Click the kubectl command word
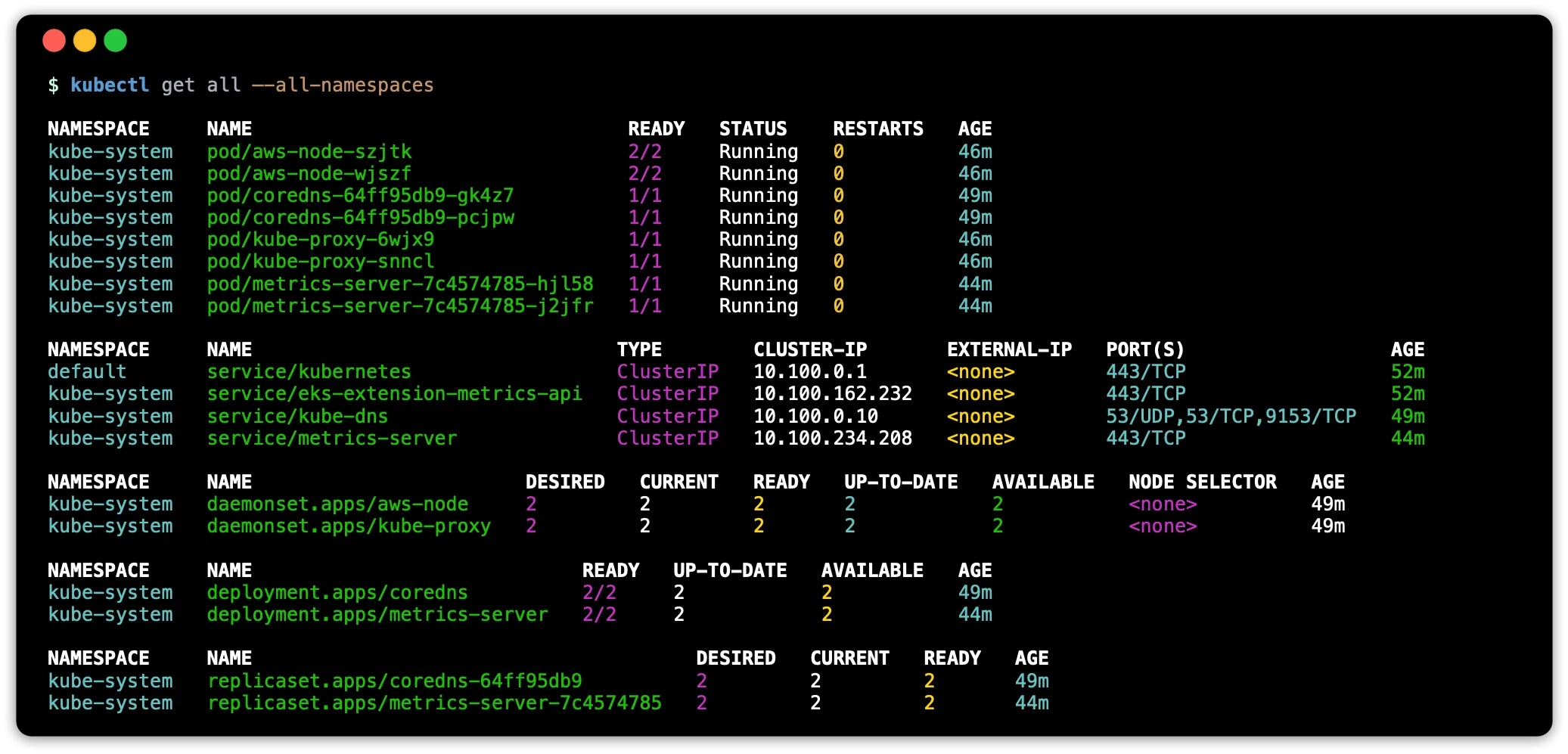The width and height of the screenshot is (1568, 754). tap(110, 85)
